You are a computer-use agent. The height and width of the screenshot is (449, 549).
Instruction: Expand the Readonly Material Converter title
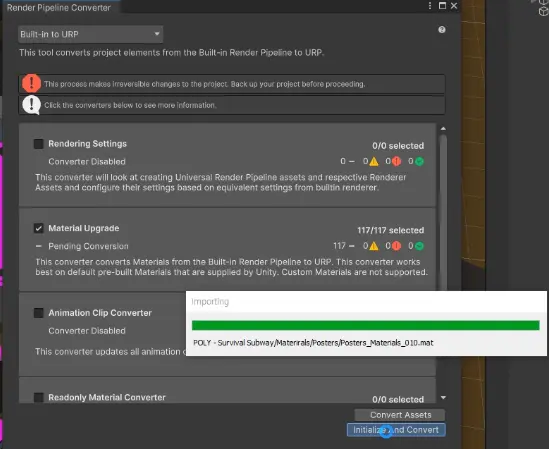coord(107,397)
